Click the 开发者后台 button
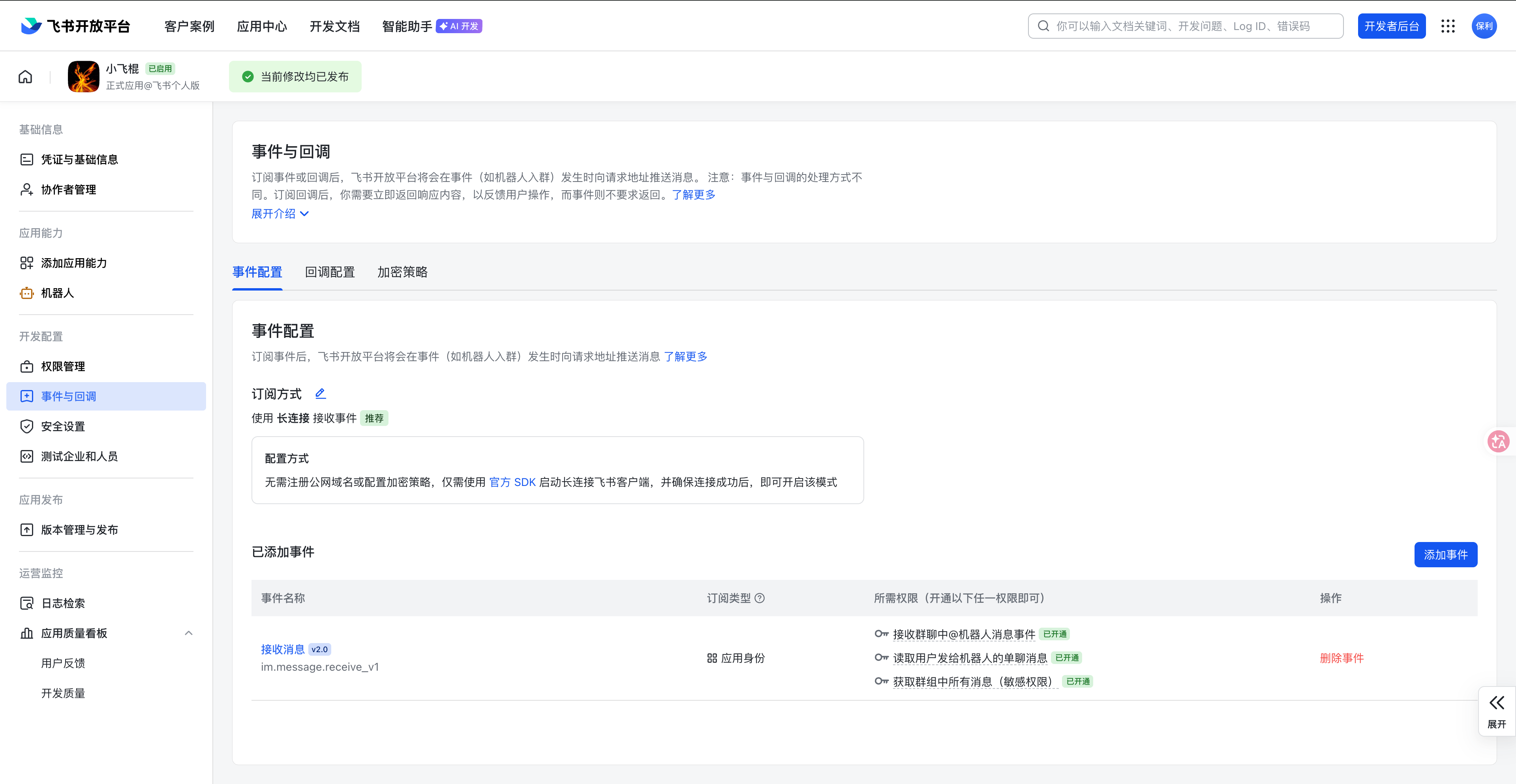The height and width of the screenshot is (784, 1516). pos(1391,26)
